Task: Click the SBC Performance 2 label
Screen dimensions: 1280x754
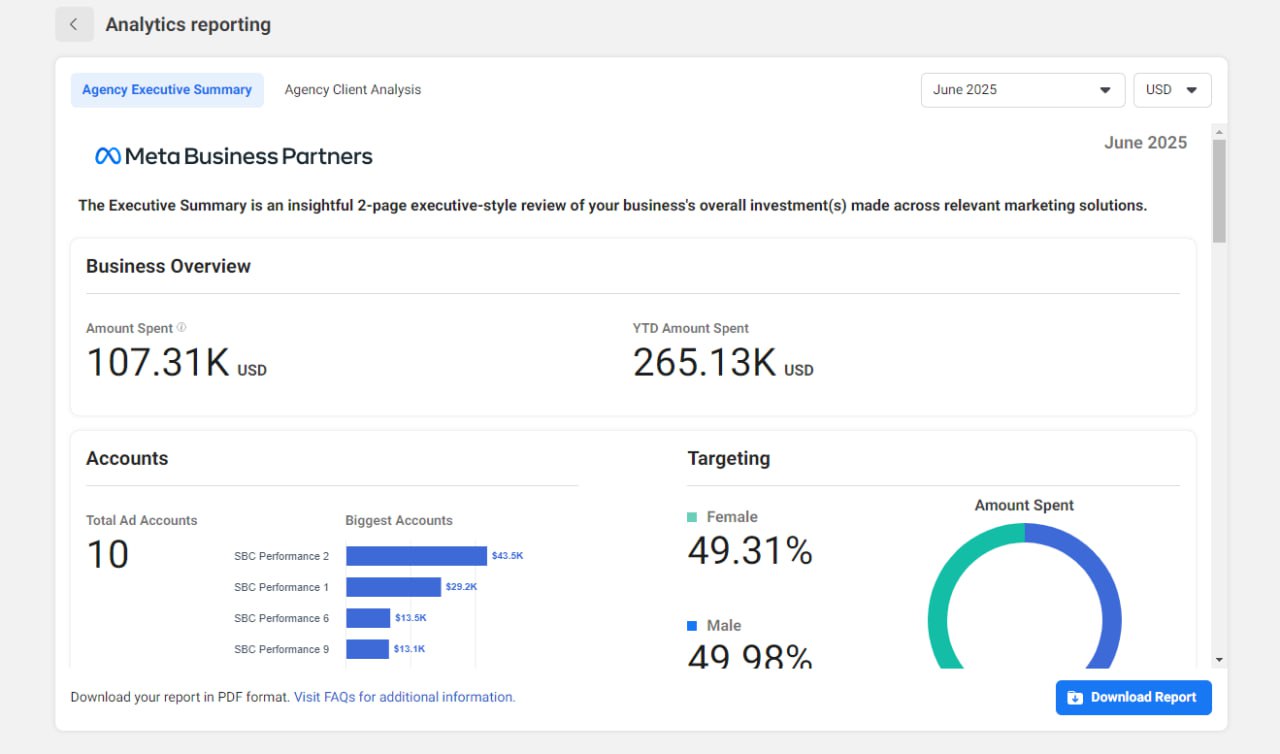Action: pos(282,556)
